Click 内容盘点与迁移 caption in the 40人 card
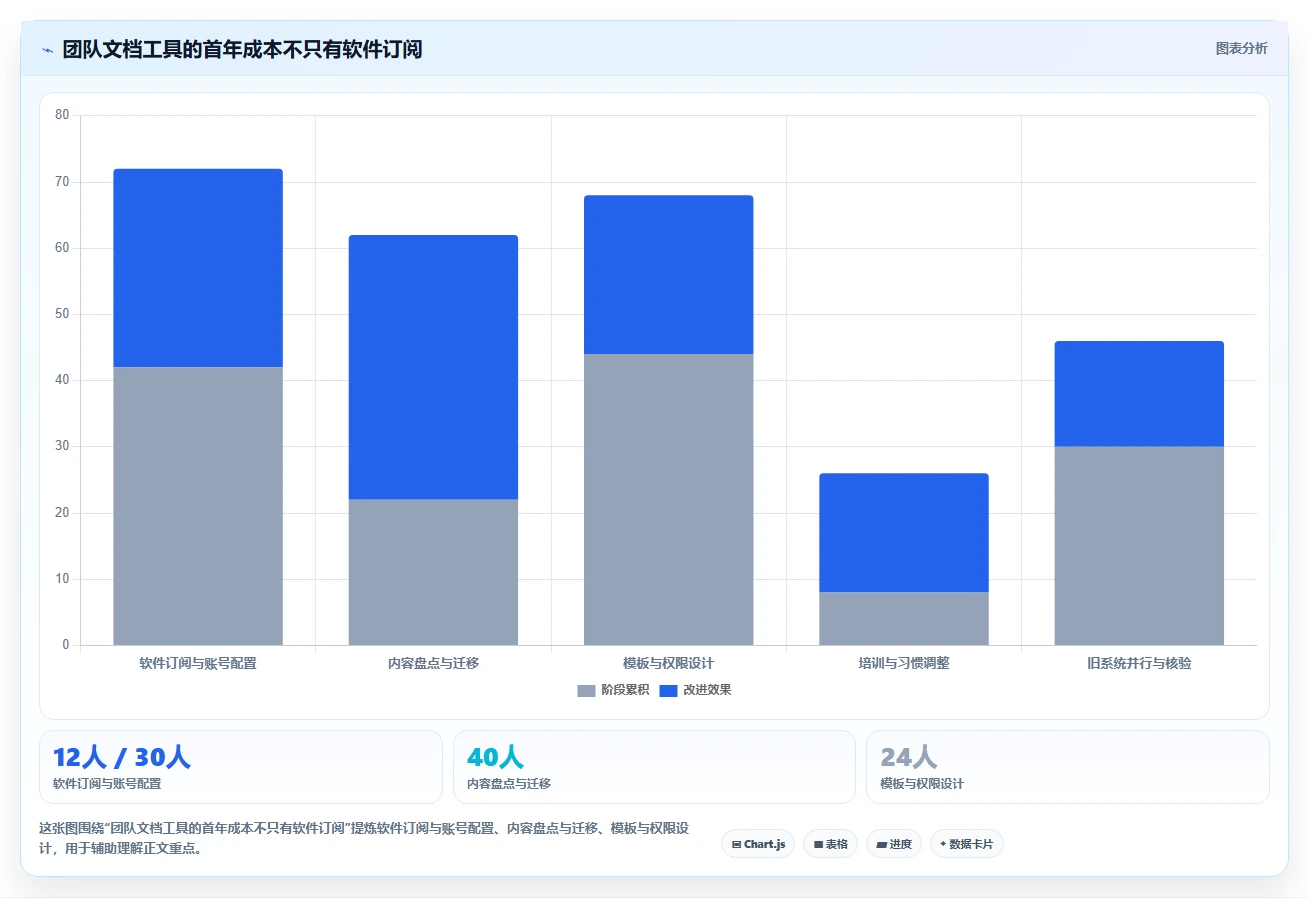The width and height of the screenshot is (1309, 898). (x=508, y=784)
